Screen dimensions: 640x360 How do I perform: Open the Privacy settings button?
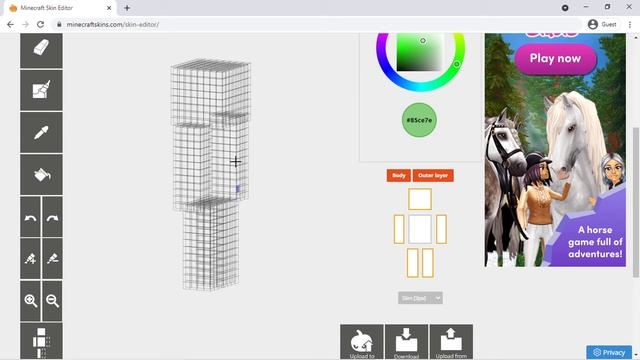(x=609, y=352)
